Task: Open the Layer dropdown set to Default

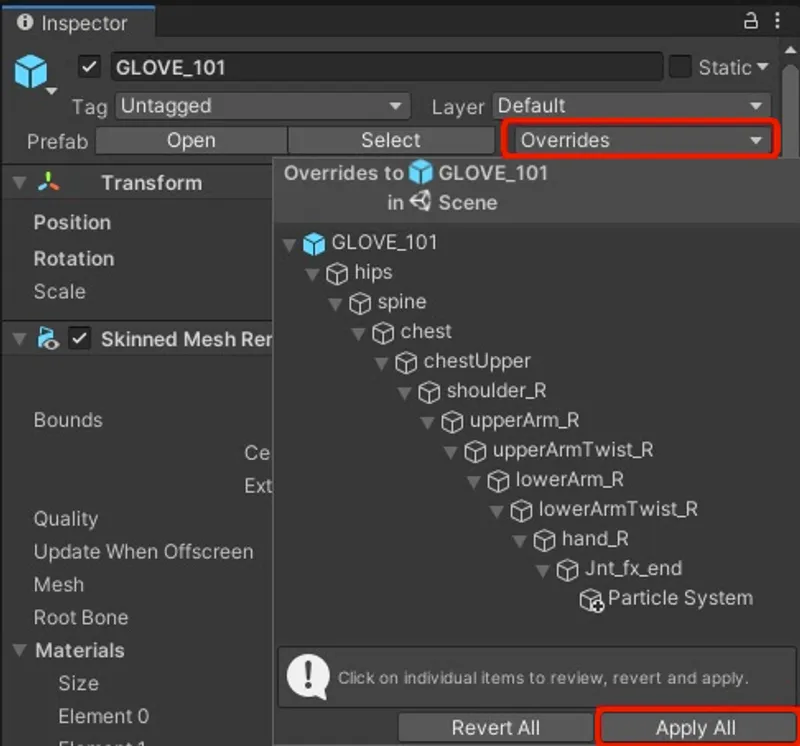Action: (x=627, y=105)
